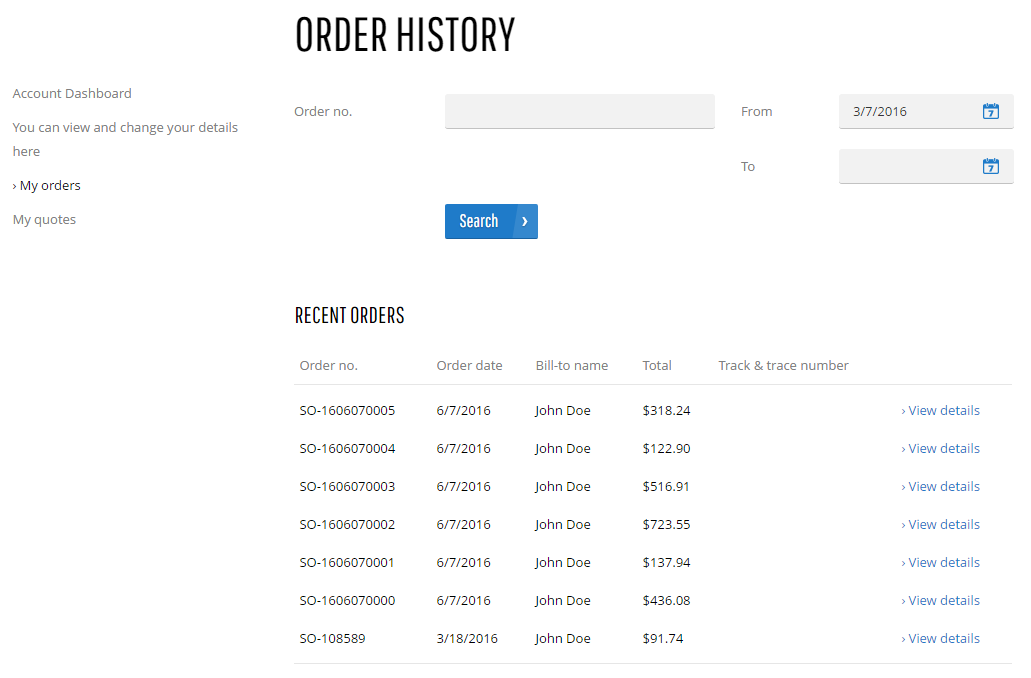Screen dimensions: 1031x678
Task: View details for order SO-1606070004
Action: coord(940,448)
